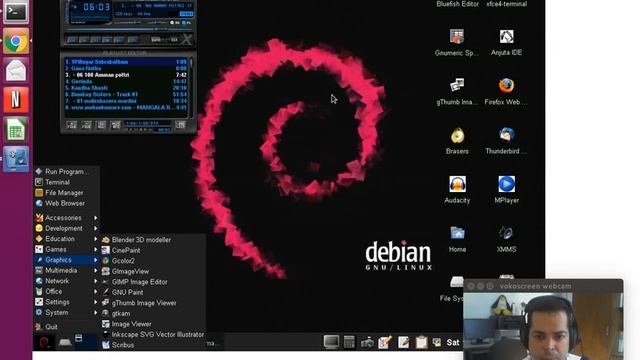
Task: Expand the System submenu arrow
Action: (x=96, y=313)
